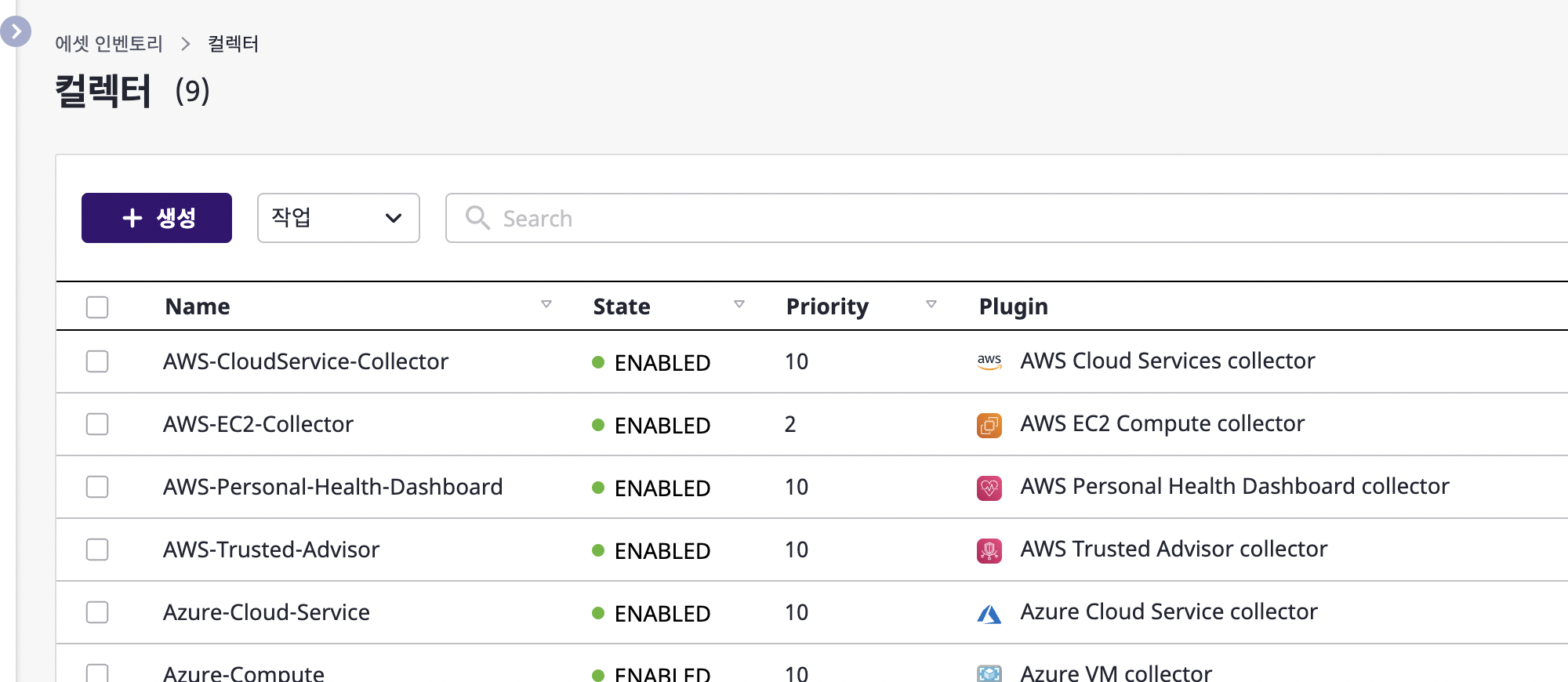Open the AWS-CloudService-Collector row name
Viewport: 1568px width, 682px height.
point(306,361)
